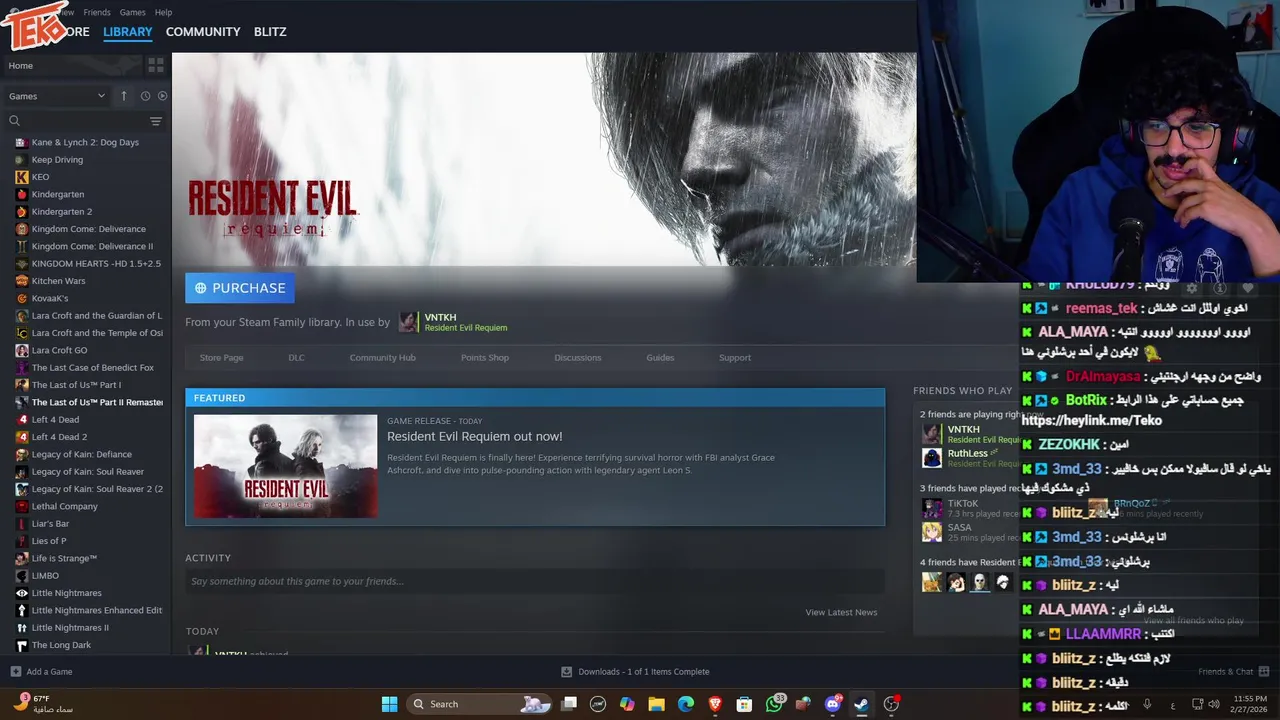Select Keep Driving in game list

(57, 160)
